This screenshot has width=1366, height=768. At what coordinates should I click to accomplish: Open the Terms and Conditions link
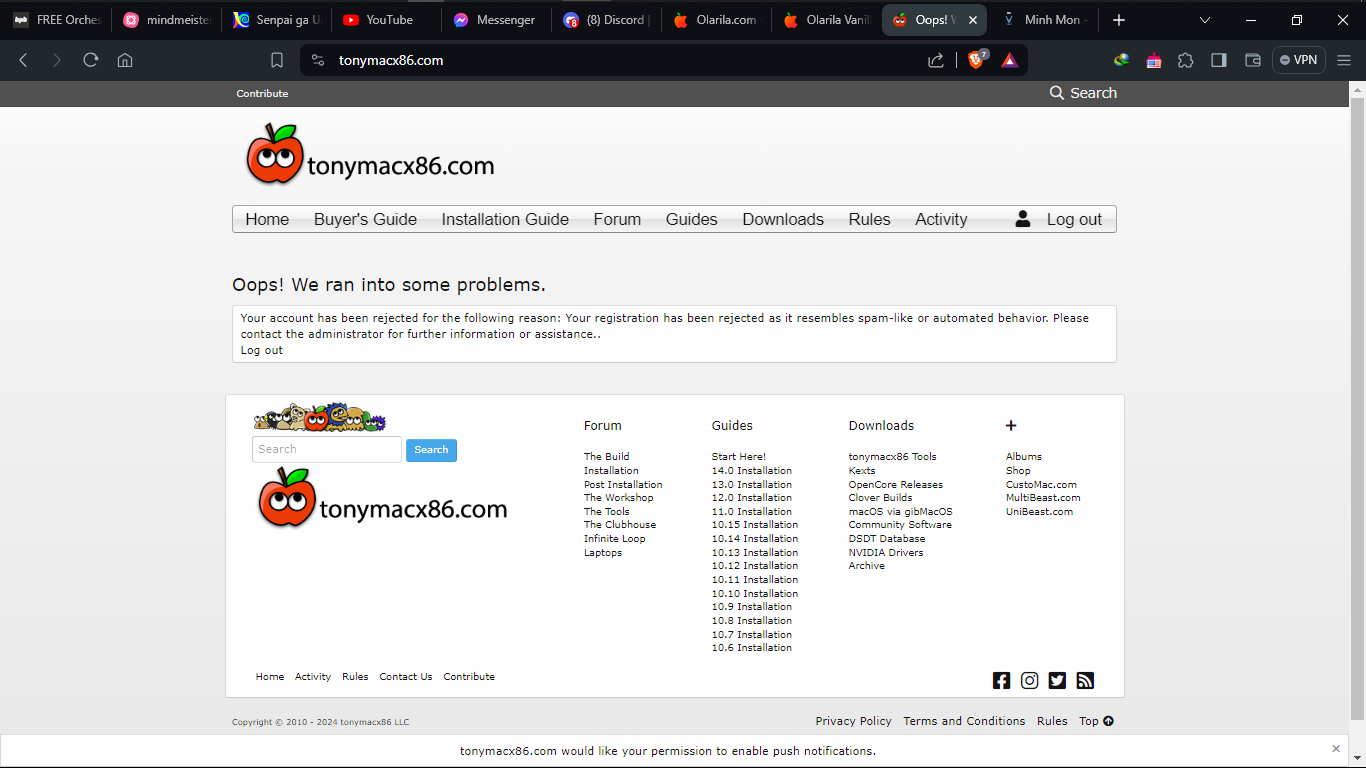pyautogui.click(x=964, y=721)
